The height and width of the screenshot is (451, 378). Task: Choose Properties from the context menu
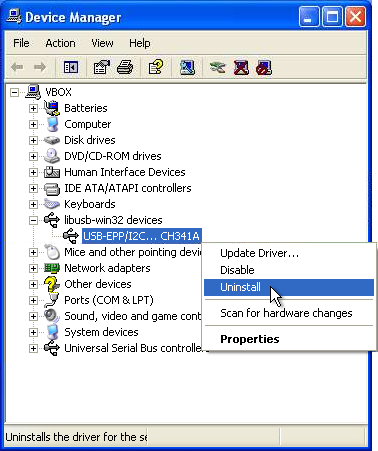coord(289,339)
